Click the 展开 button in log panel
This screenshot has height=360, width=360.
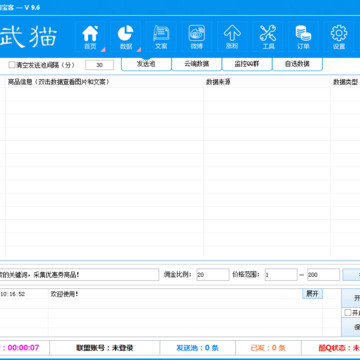pos(312,294)
